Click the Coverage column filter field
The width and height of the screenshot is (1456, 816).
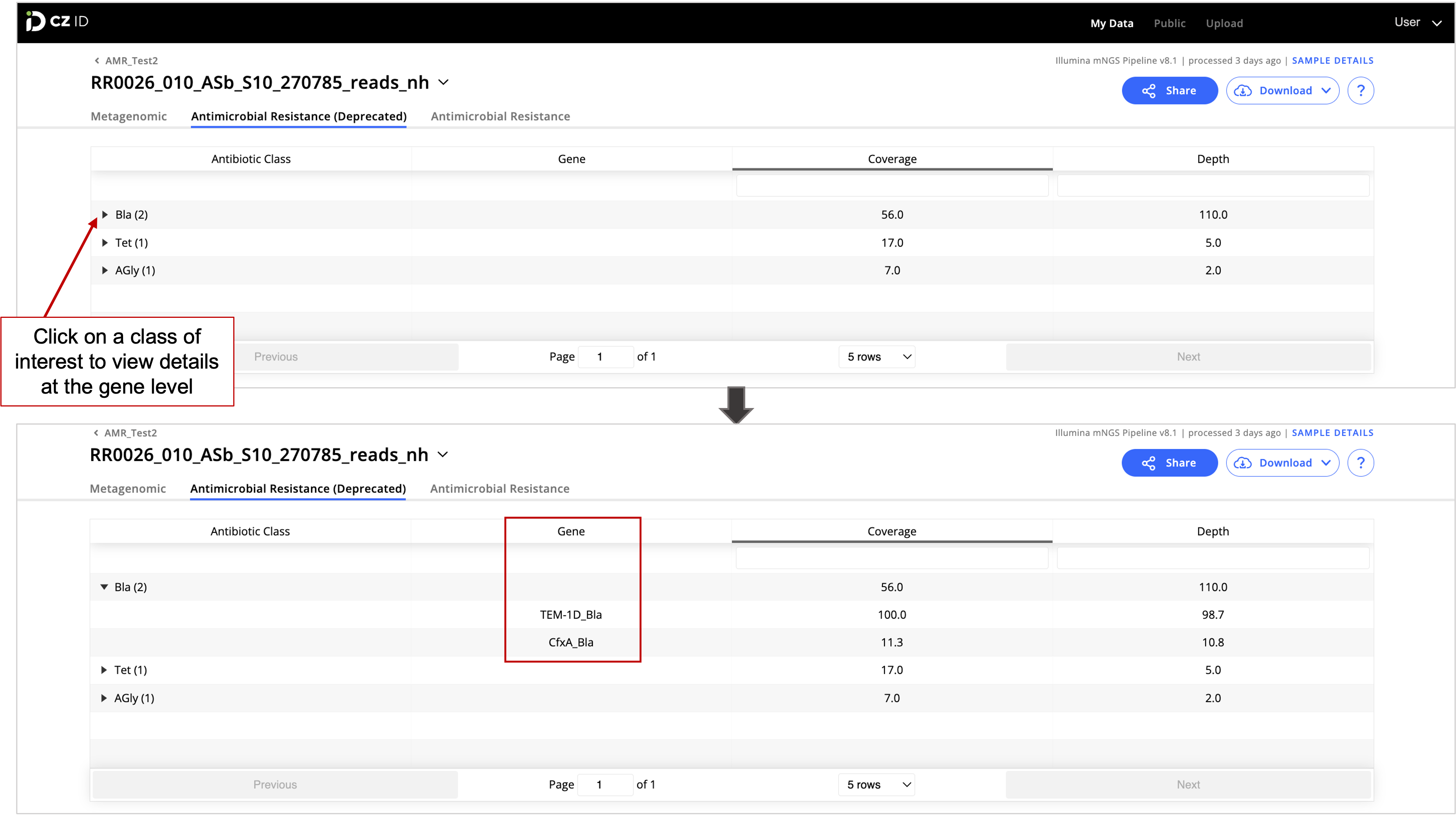[x=893, y=186]
